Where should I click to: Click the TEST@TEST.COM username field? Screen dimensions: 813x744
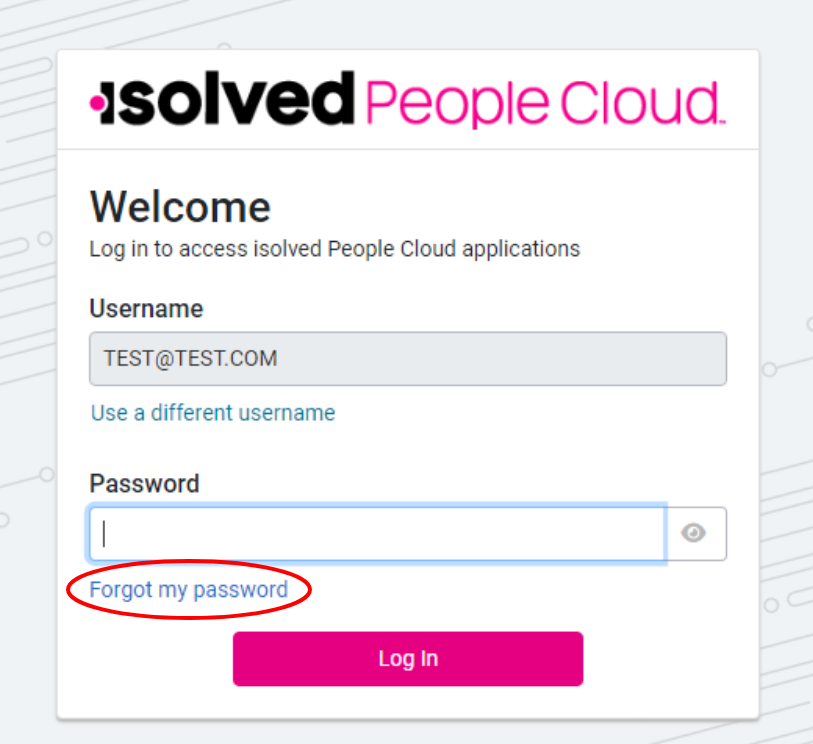408,358
